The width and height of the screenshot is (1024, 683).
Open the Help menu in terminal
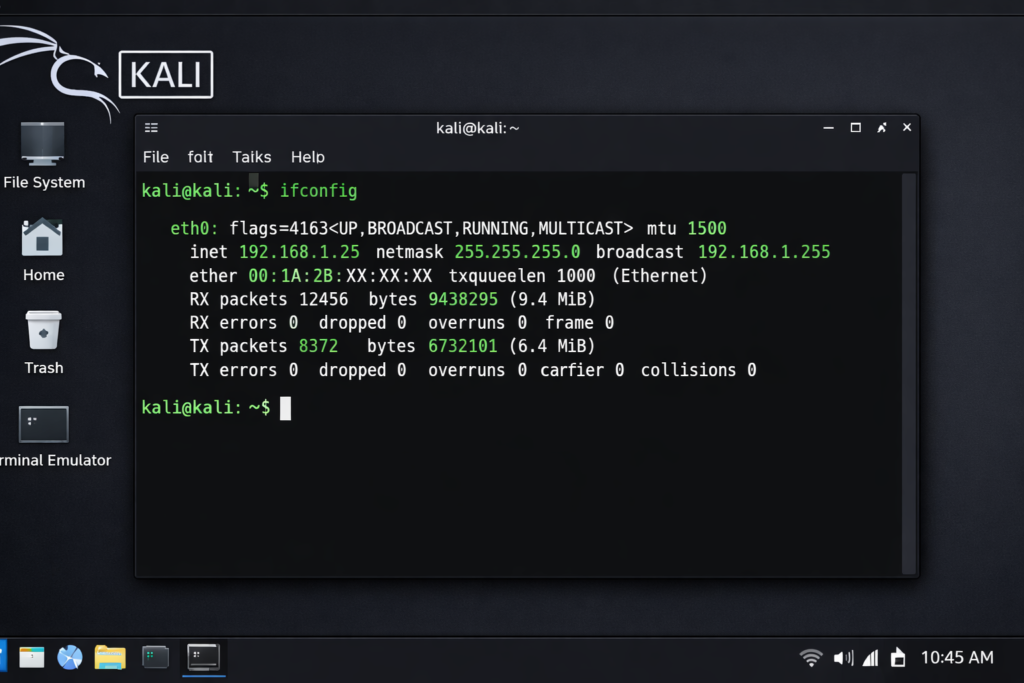pos(307,157)
